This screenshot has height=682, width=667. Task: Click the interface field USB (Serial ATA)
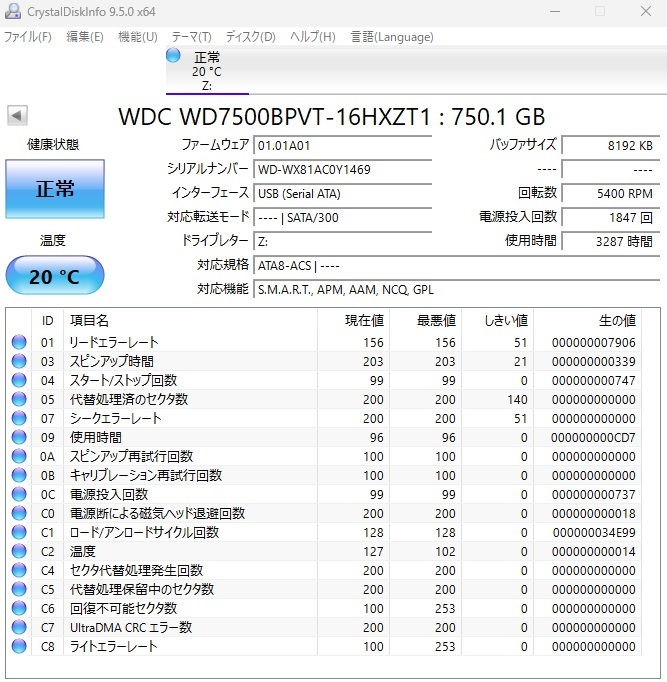pos(343,194)
